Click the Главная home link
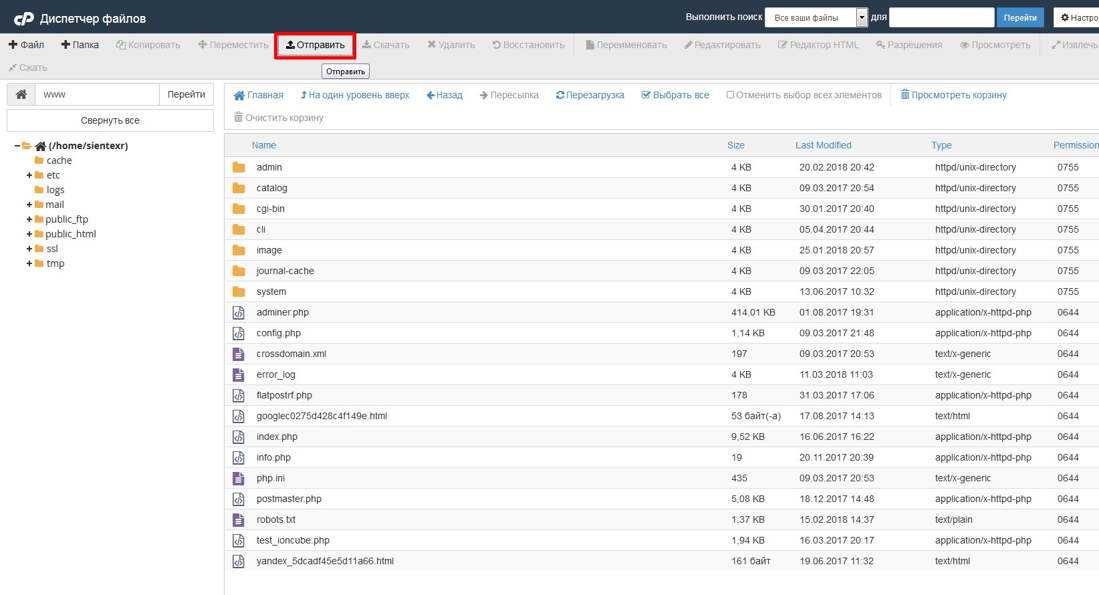The image size is (1099, 595). pyautogui.click(x=258, y=95)
